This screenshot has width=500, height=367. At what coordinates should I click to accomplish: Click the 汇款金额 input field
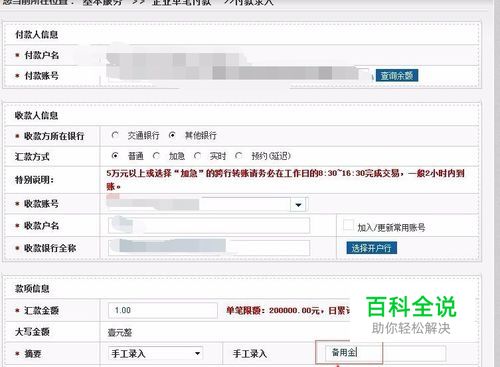coord(163,310)
